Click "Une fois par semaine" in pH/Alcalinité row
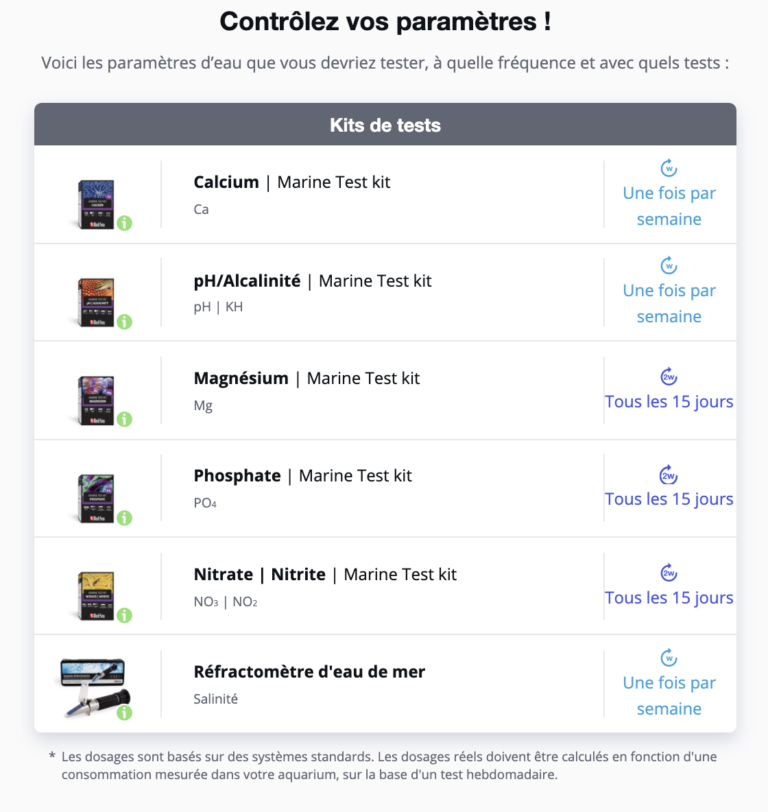Screen dimensions: 768x812 tap(669, 303)
